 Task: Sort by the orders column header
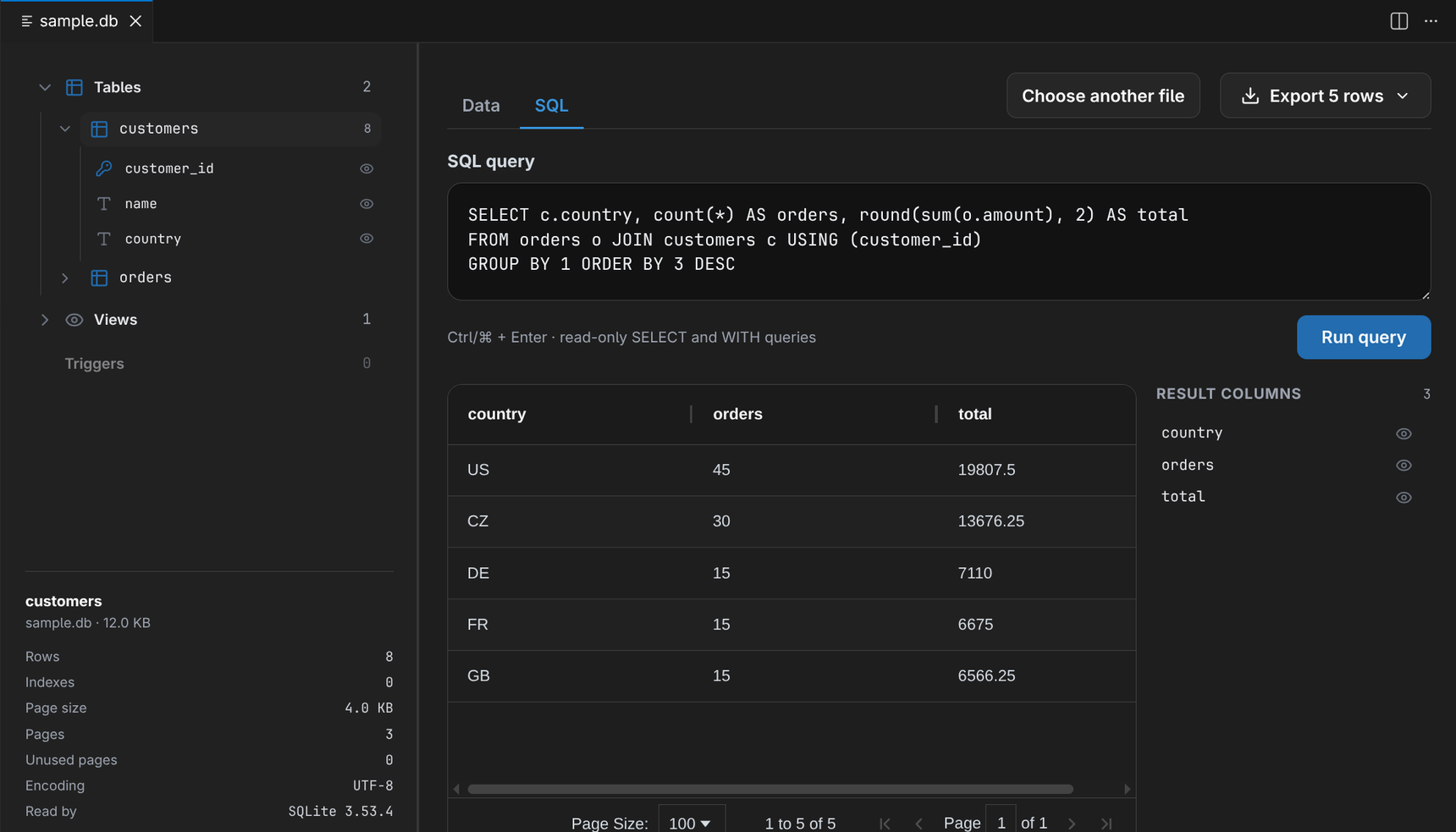tap(814, 414)
